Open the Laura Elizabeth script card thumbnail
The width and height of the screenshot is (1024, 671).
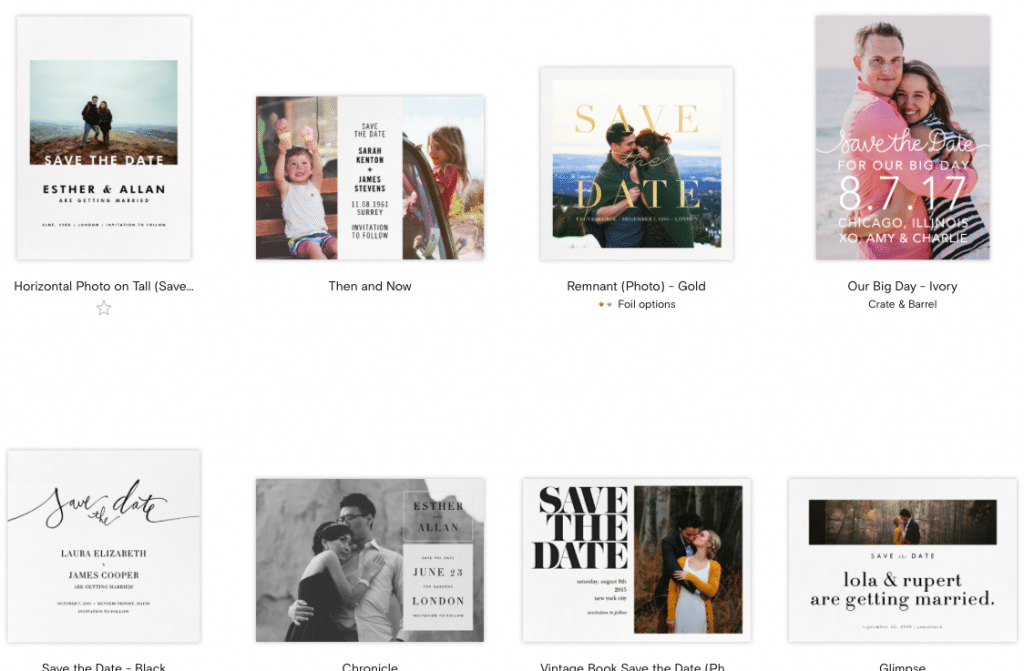click(x=104, y=545)
